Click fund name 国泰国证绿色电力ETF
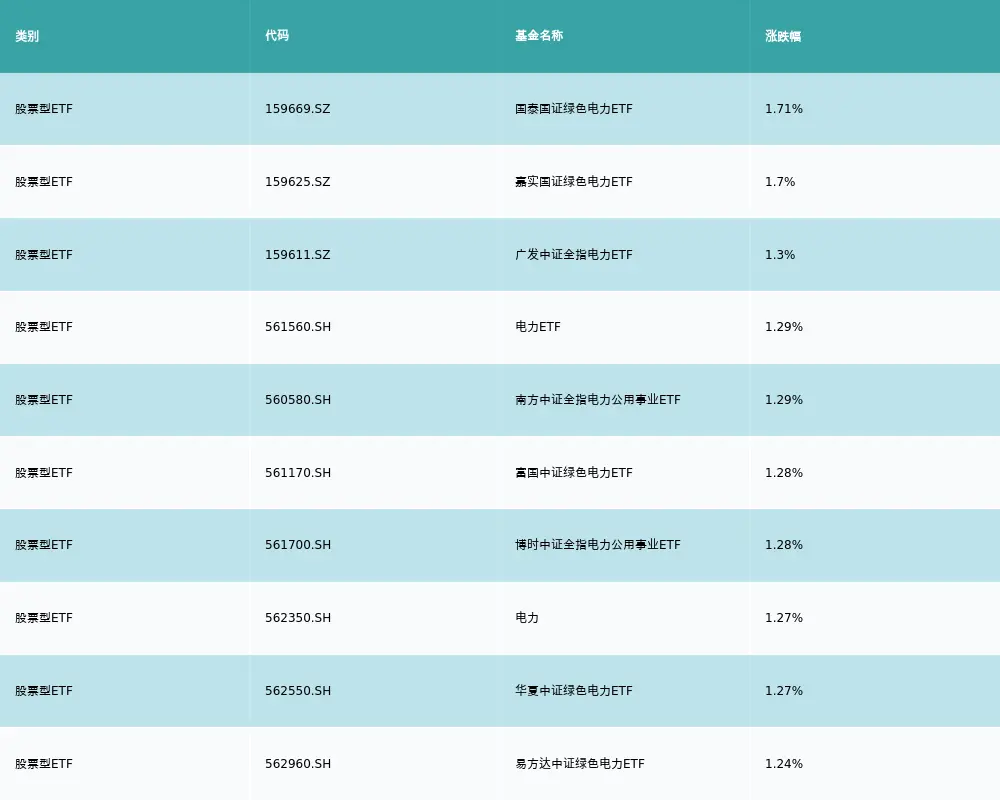The image size is (1000, 800). (574, 109)
